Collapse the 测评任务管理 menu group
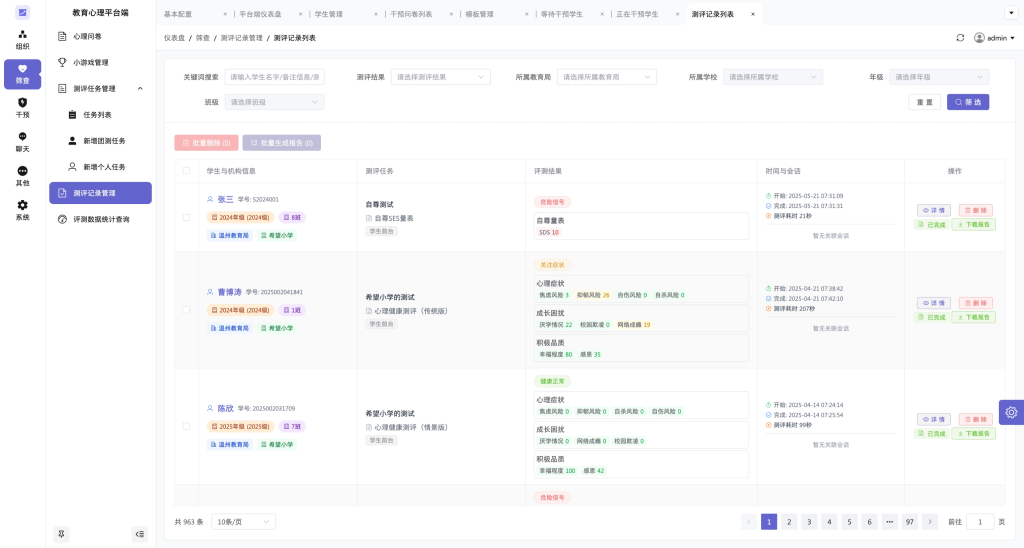This screenshot has width=1024, height=548. click(x=139, y=89)
